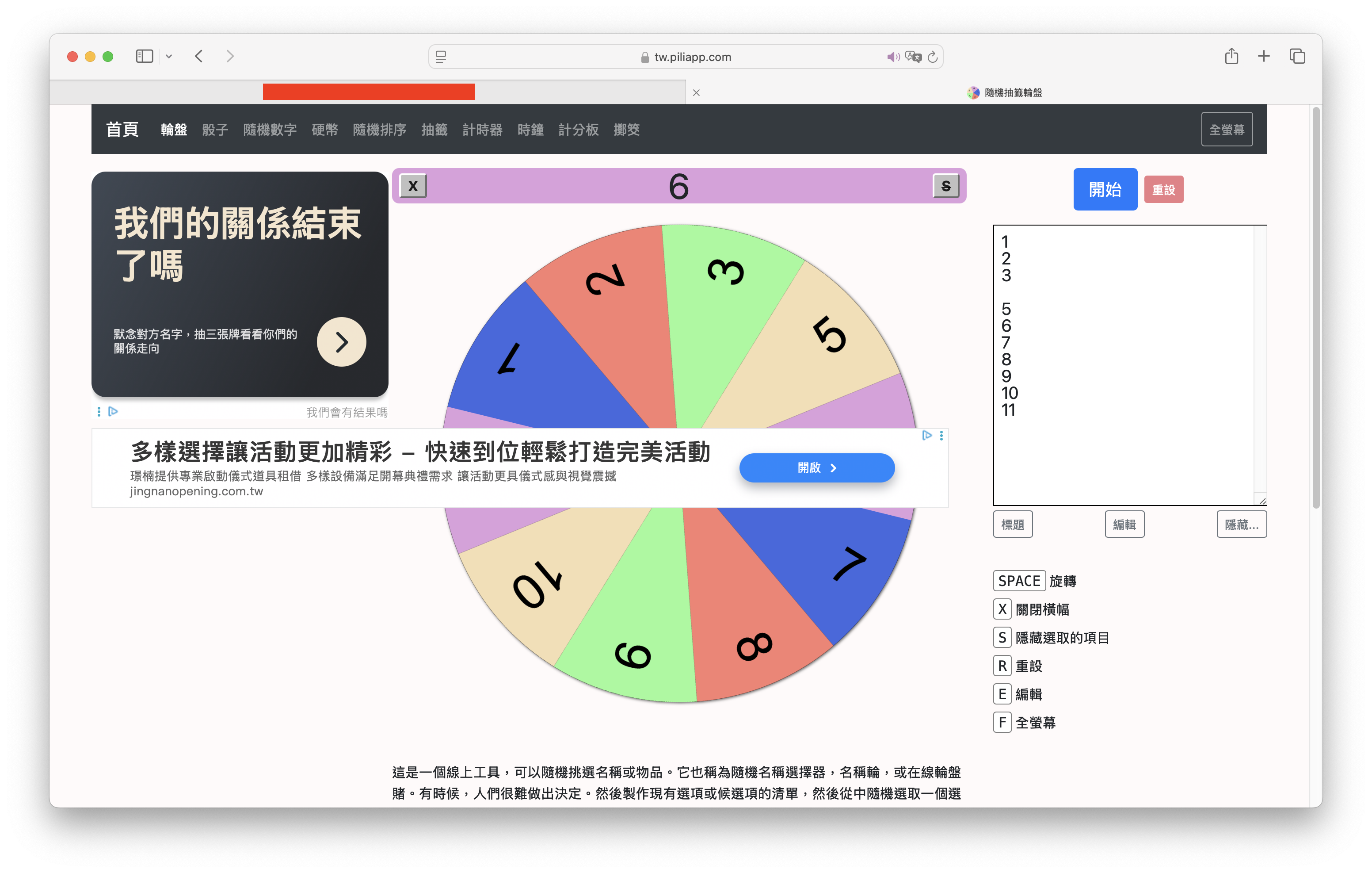
Task: Open the page reader icon in address bar
Action: pos(441,57)
